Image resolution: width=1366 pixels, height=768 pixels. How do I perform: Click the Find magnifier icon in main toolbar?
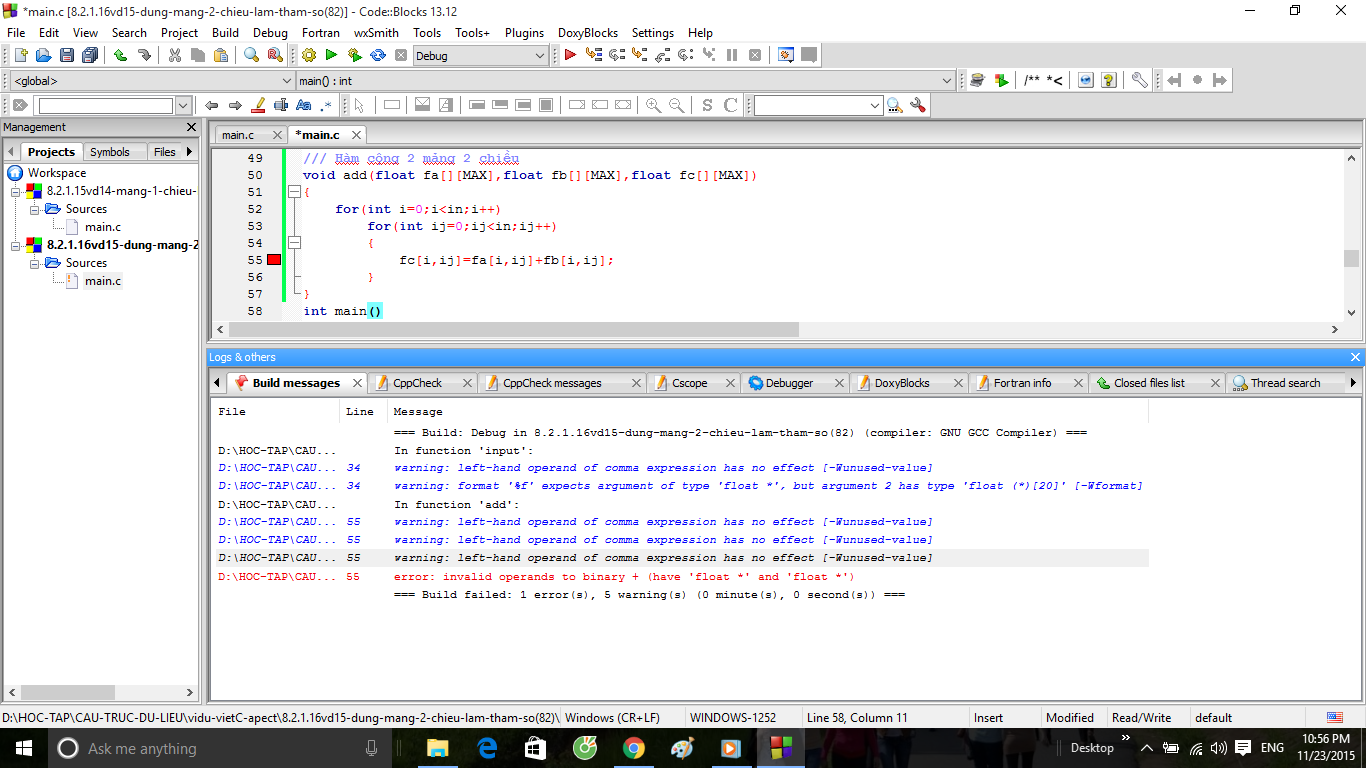(x=252, y=56)
